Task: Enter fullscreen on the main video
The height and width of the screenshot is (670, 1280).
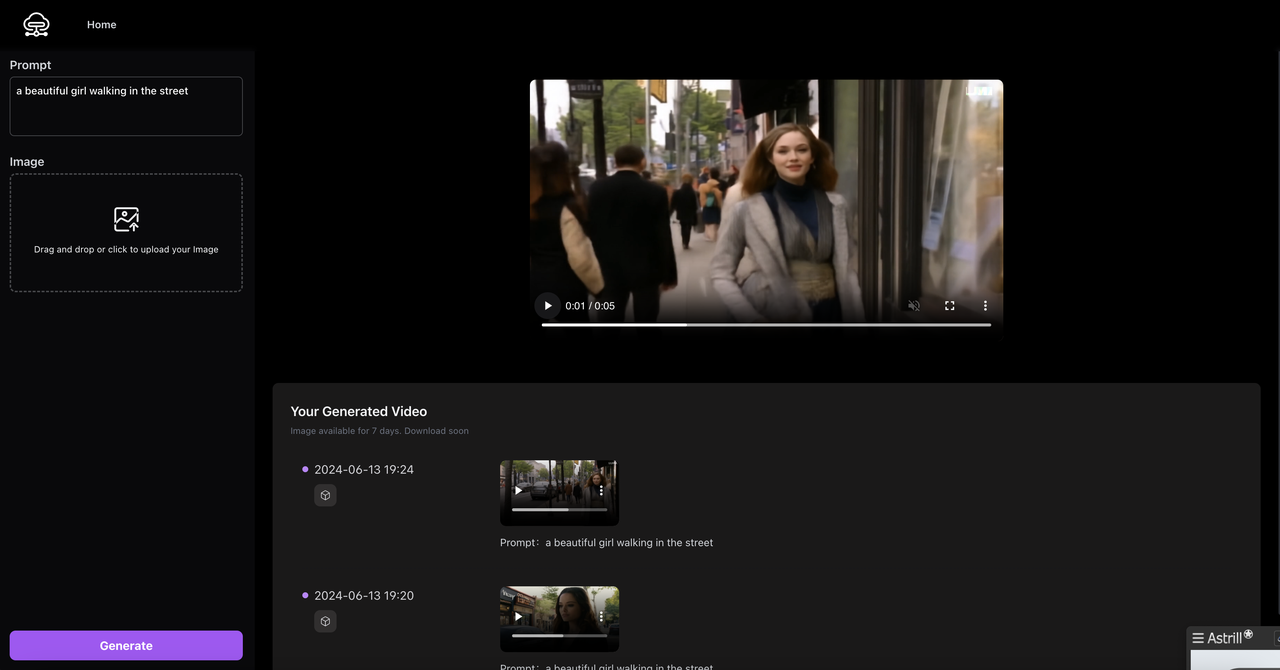Action: pyautogui.click(x=950, y=306)
